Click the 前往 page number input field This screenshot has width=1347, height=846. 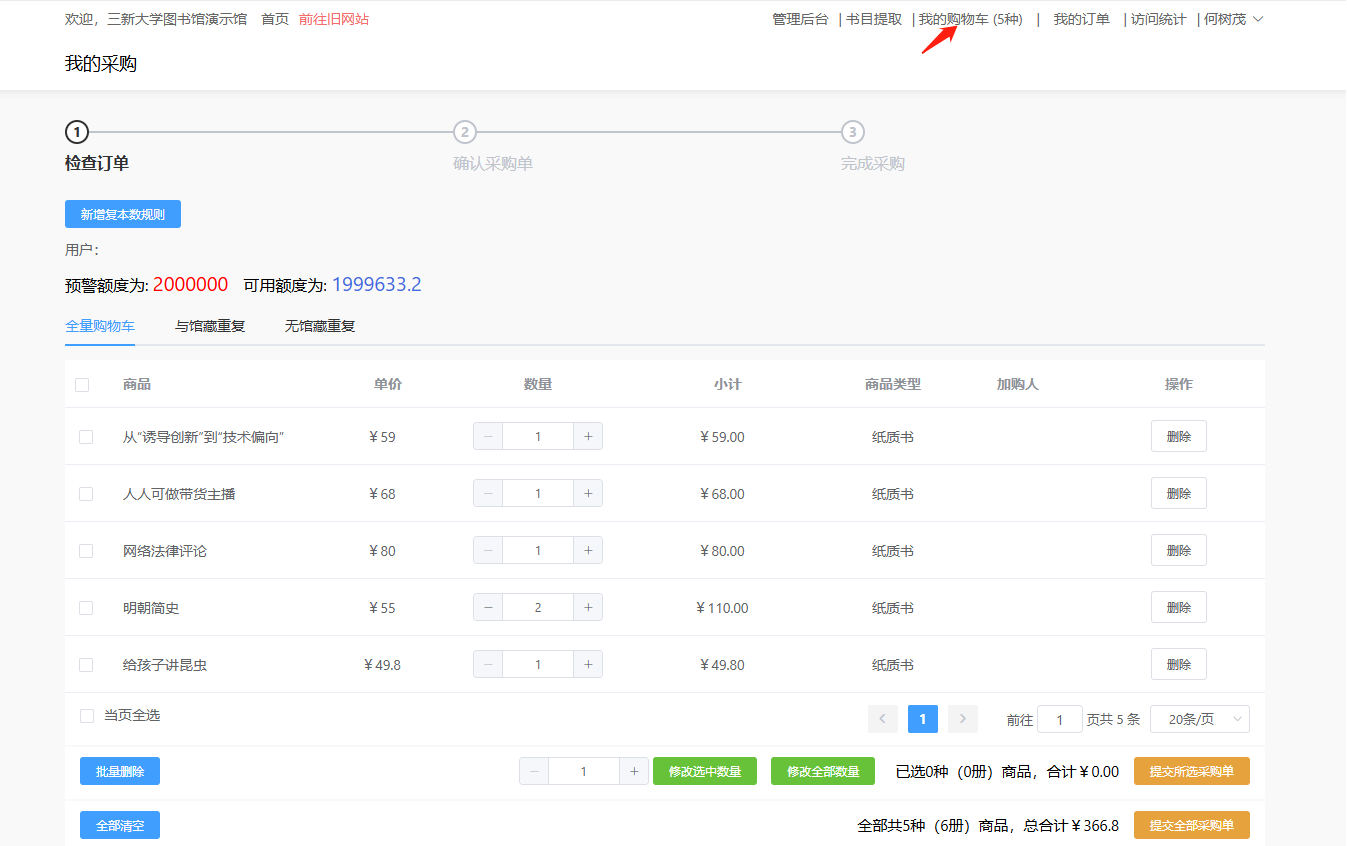click(1059, 719)
